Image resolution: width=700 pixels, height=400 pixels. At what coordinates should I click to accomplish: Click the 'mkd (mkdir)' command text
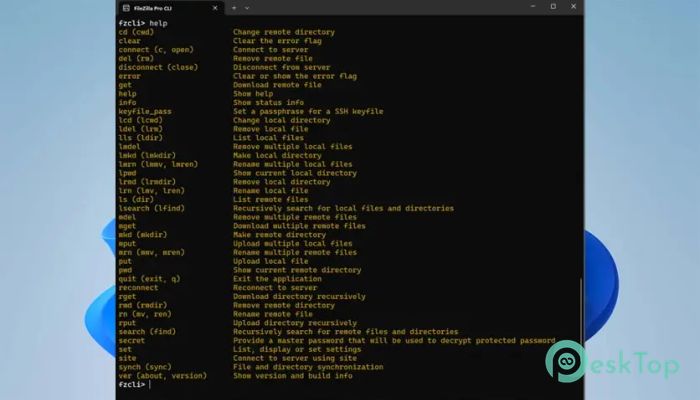pos(143,235)
